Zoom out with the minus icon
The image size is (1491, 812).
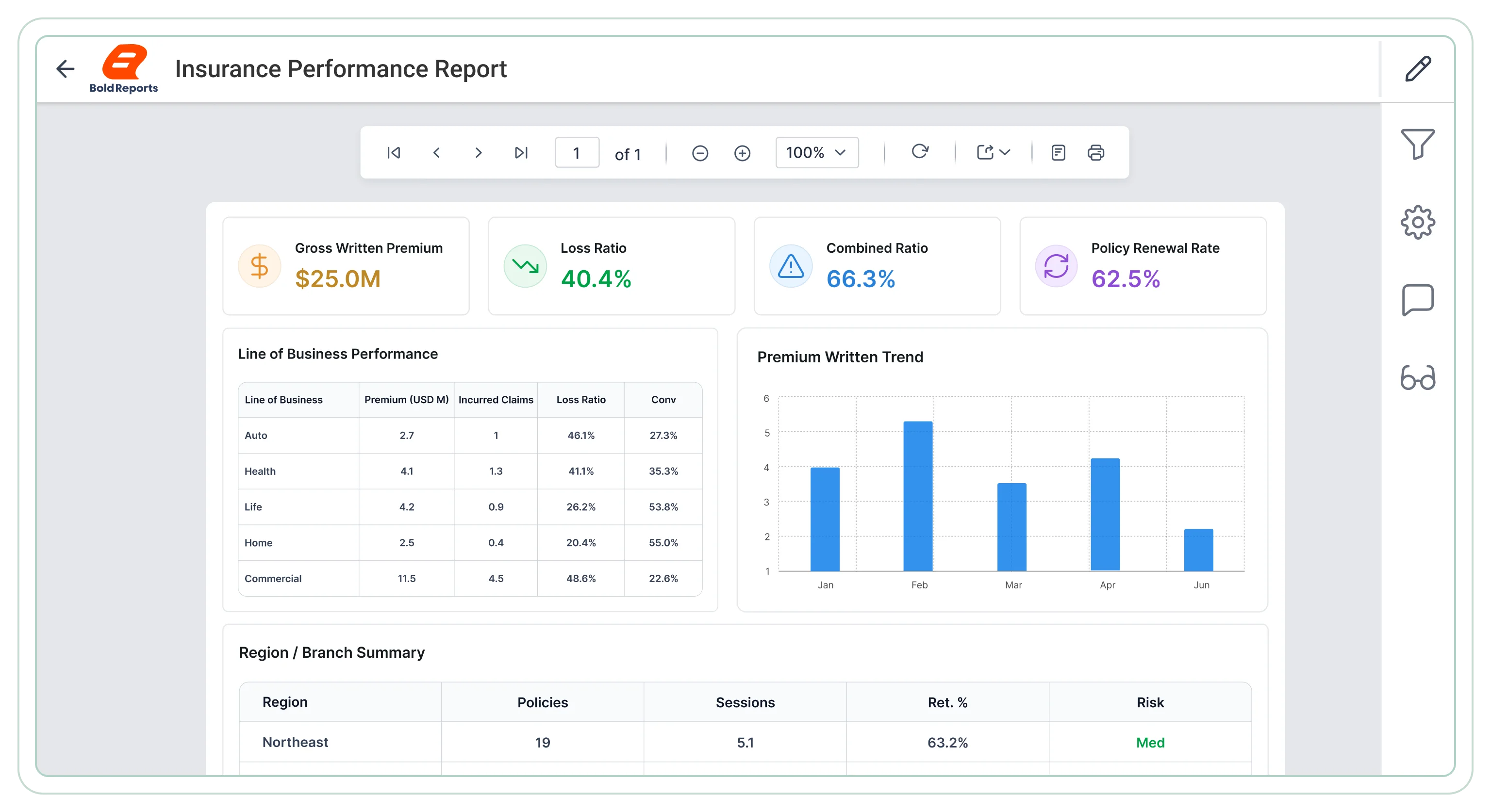700,153
